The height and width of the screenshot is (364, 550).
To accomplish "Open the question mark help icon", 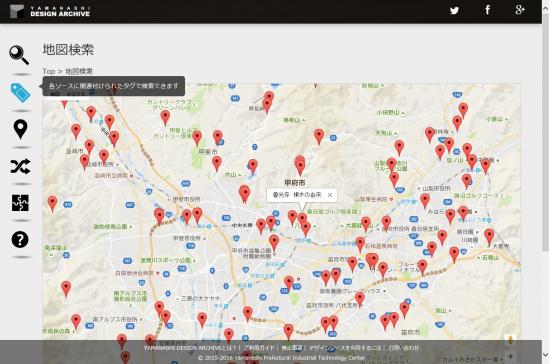I will (x=20, y=240).
